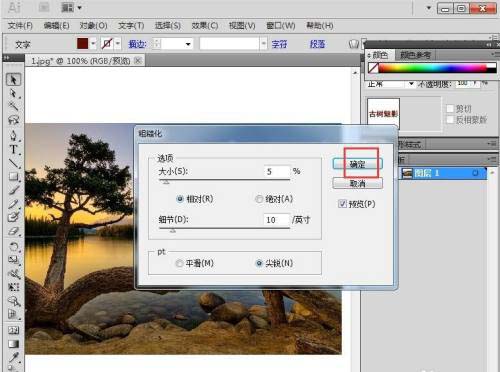
Task: Select the Lasso tool
Action: point(13,120)
